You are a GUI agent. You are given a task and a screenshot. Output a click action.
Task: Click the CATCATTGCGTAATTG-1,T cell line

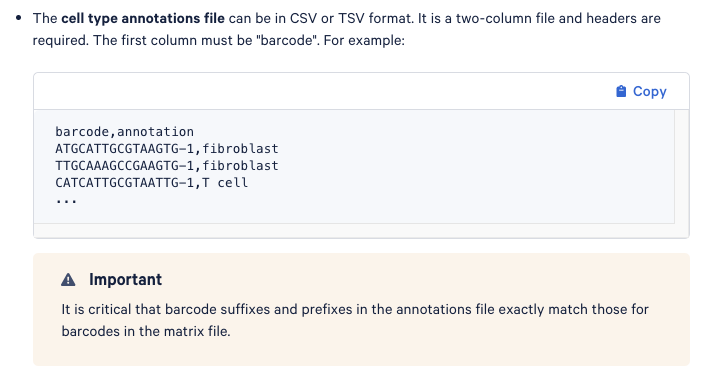(152, 183)
